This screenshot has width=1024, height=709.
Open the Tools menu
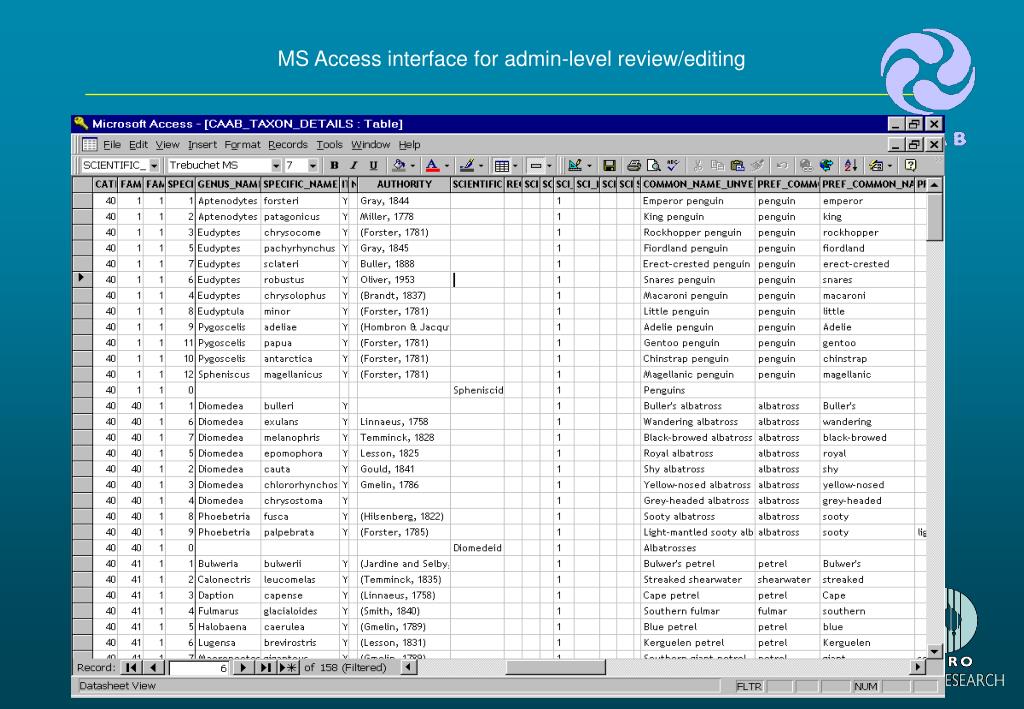(329, 144)
